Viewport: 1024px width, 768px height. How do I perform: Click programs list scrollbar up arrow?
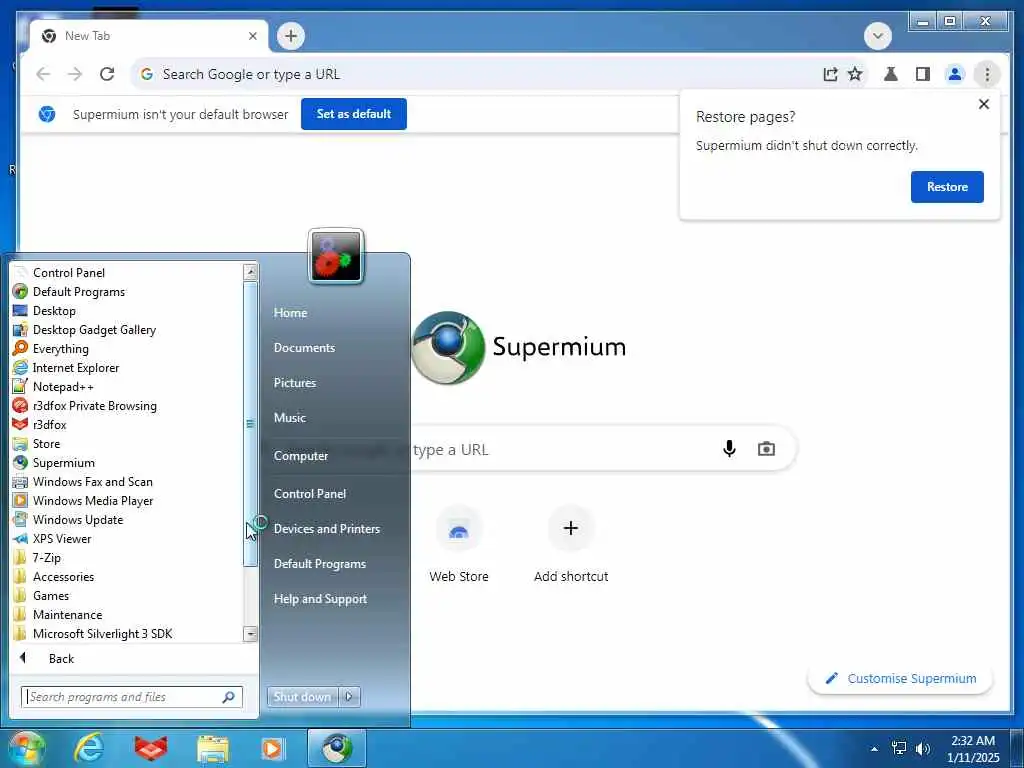[x=250, y=272]
